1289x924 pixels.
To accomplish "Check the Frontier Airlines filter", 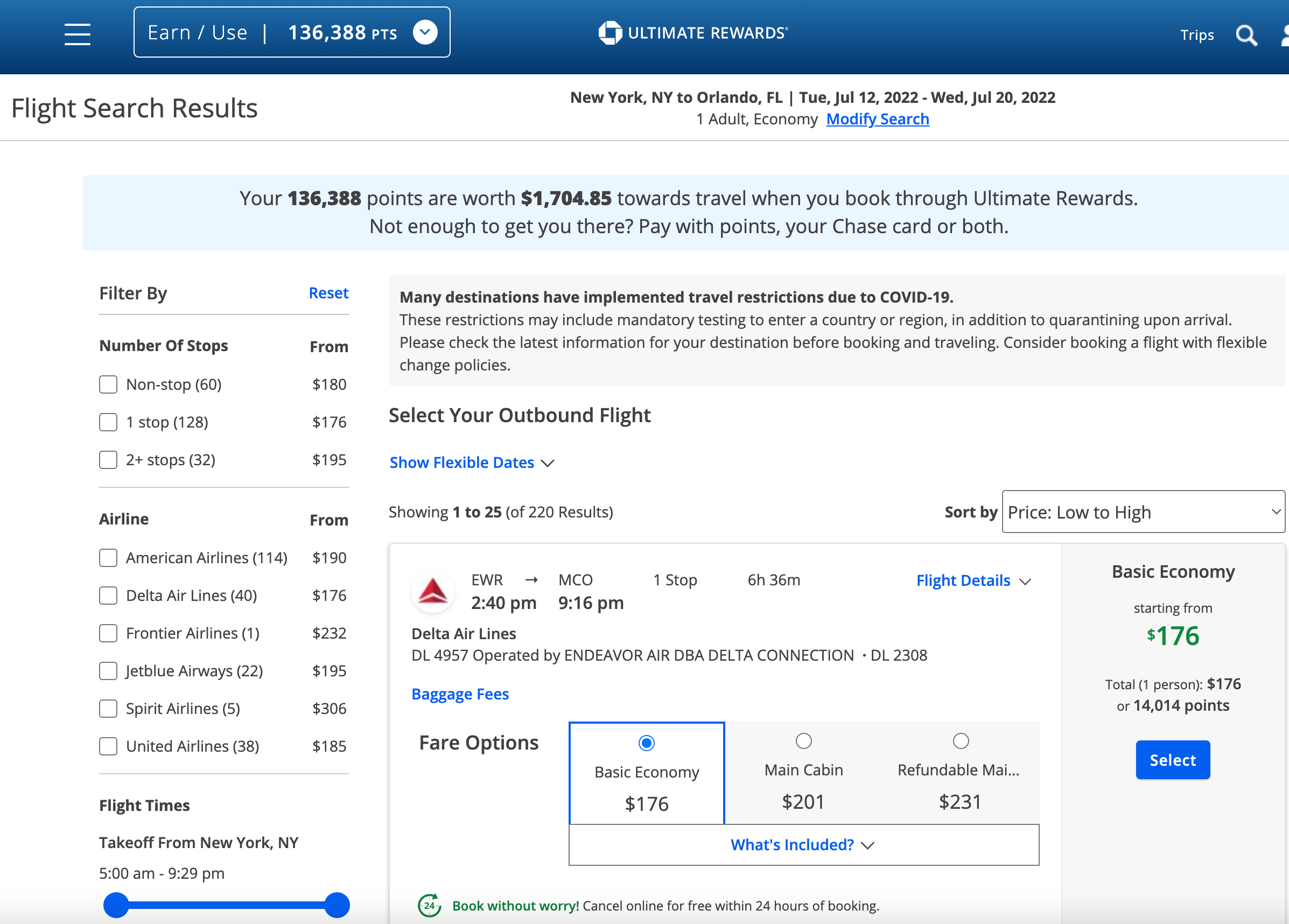I will [108, 633].
